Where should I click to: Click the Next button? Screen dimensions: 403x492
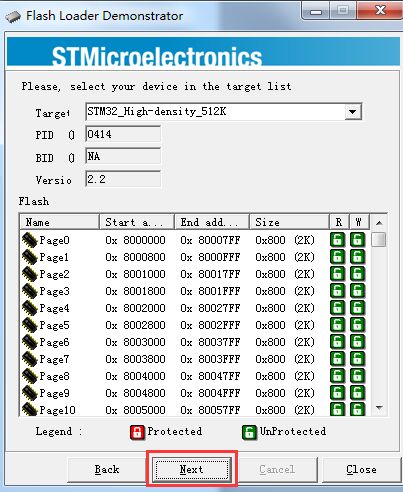coord(192,469)
